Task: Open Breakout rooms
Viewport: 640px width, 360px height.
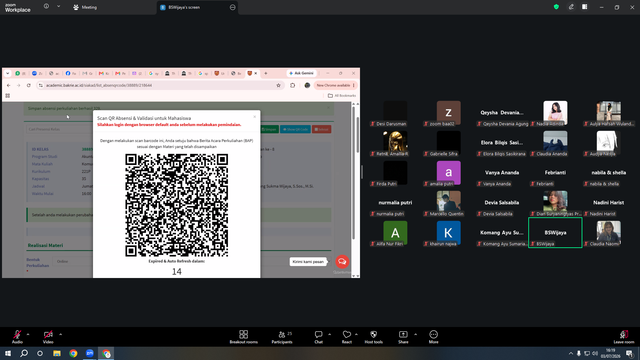Action: pos(244,337)
